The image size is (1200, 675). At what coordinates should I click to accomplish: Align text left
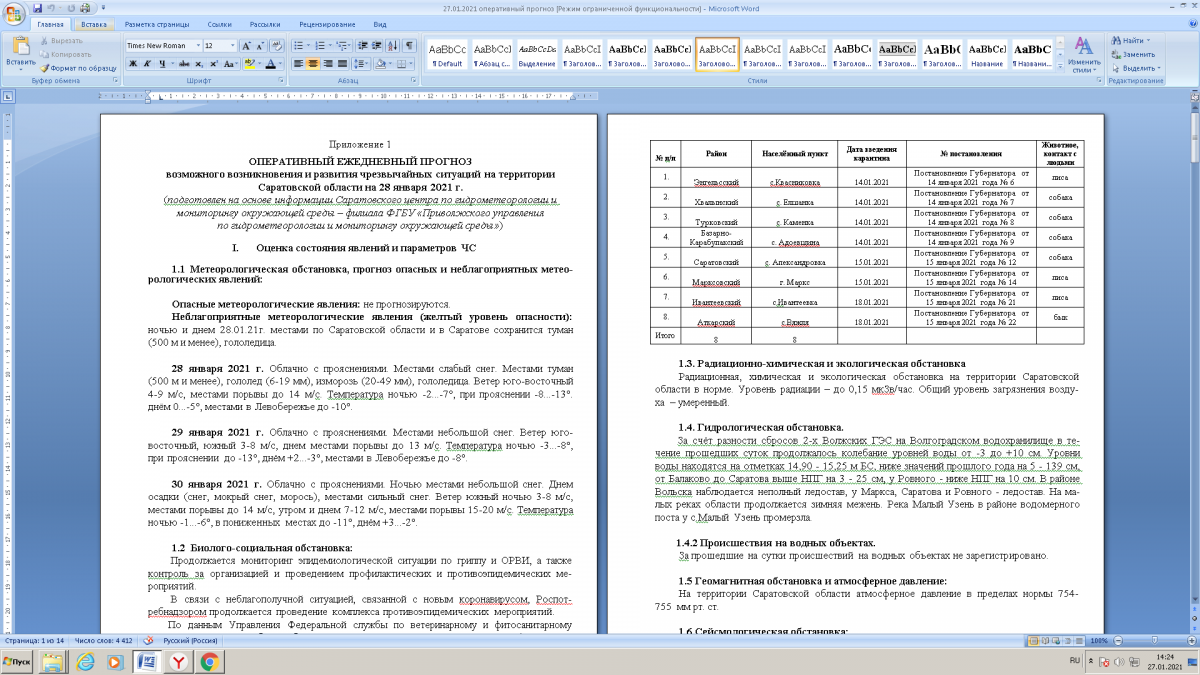click(x=299, y=63)
